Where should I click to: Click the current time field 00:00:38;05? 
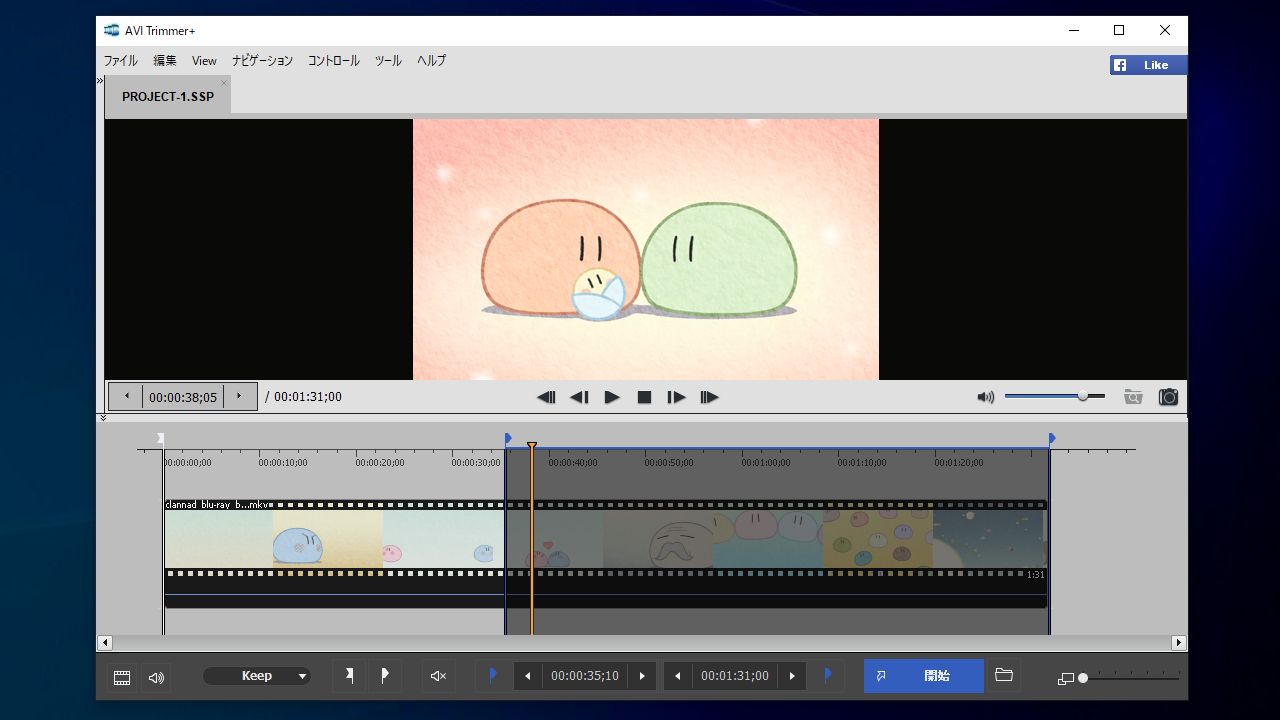click(183, 397)
